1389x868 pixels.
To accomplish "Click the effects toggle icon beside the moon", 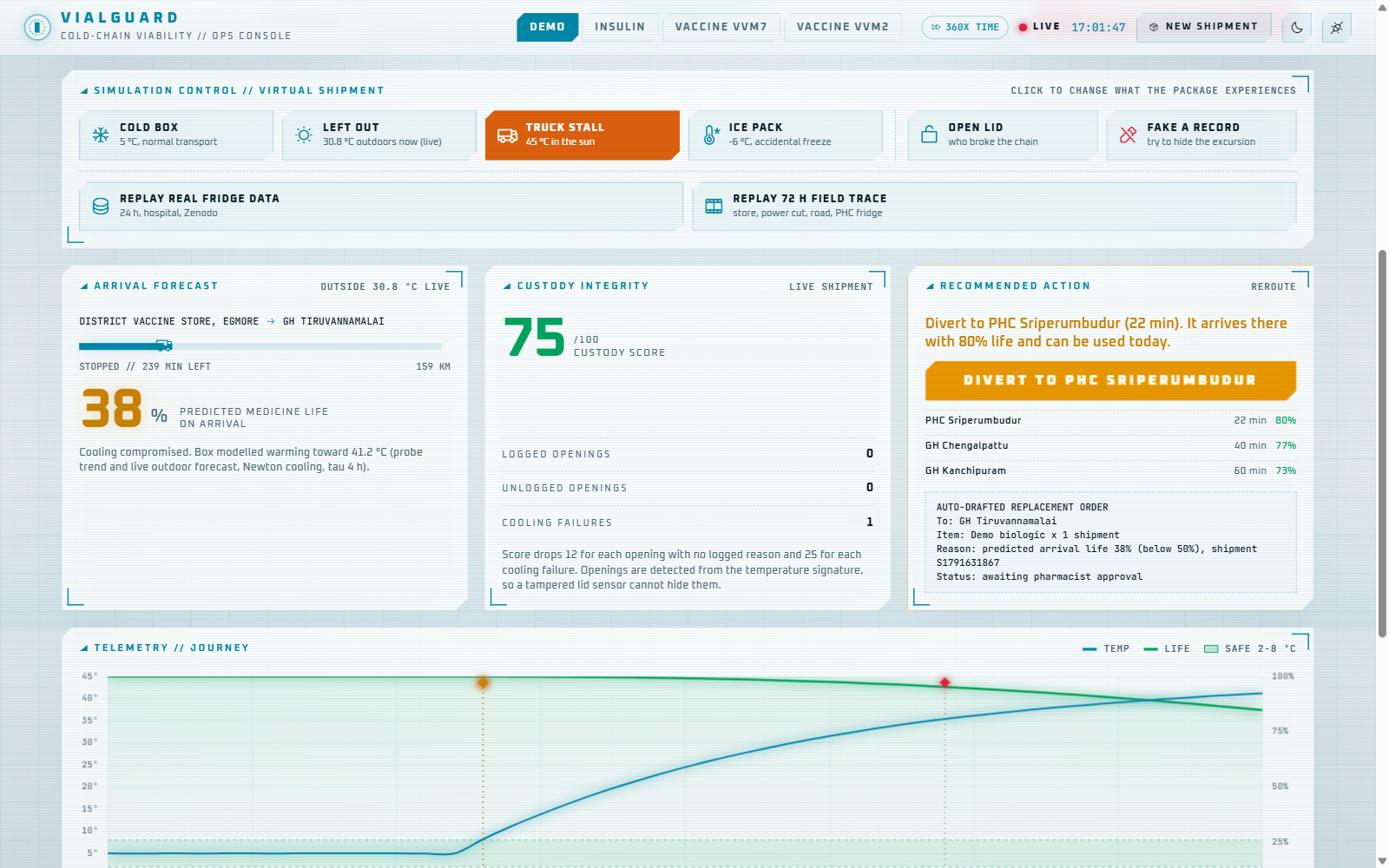I will point(1337,27).
